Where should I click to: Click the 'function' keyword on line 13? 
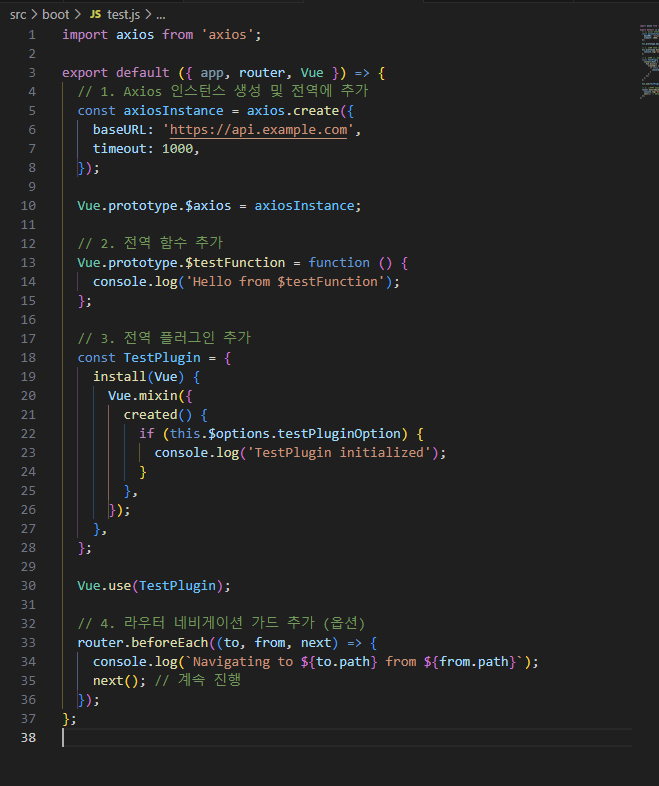point(339,263)
